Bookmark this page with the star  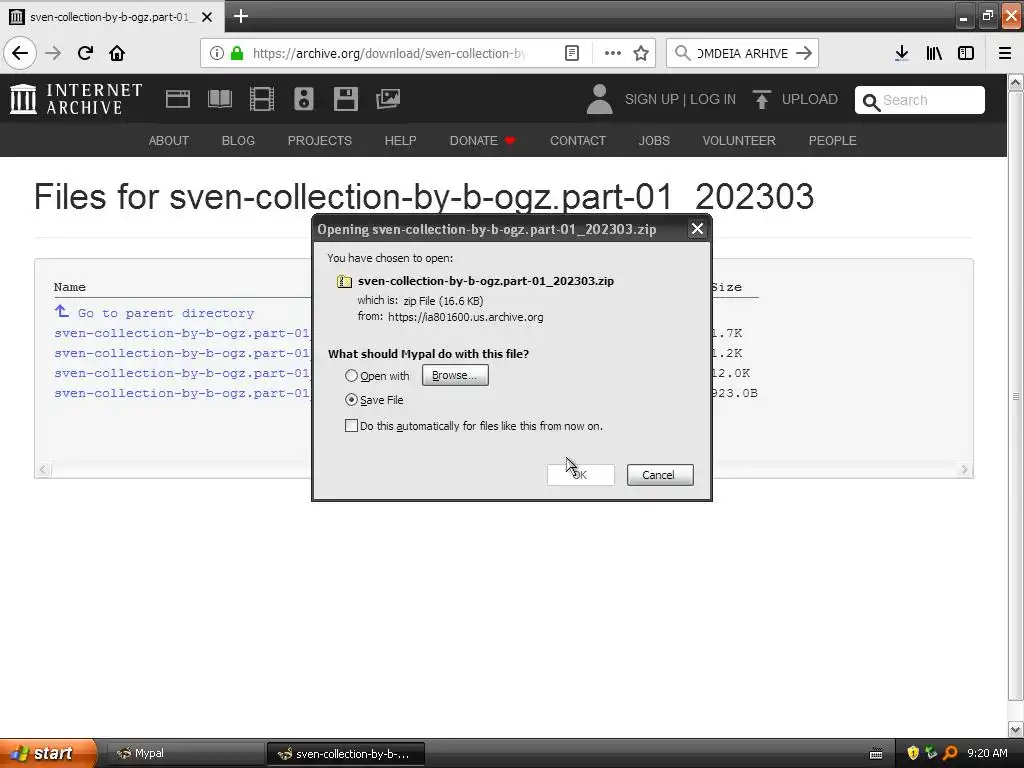click(x=641, y=53)
